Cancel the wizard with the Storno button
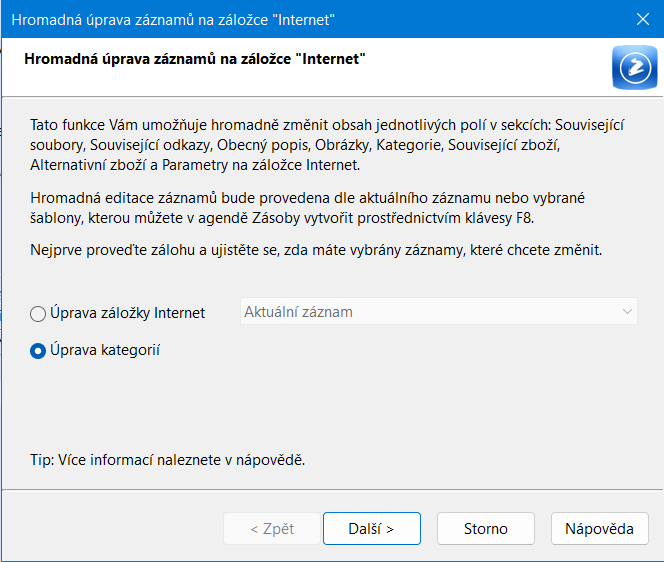The height and width of the screenshot is (562, 664). point(486,528)
